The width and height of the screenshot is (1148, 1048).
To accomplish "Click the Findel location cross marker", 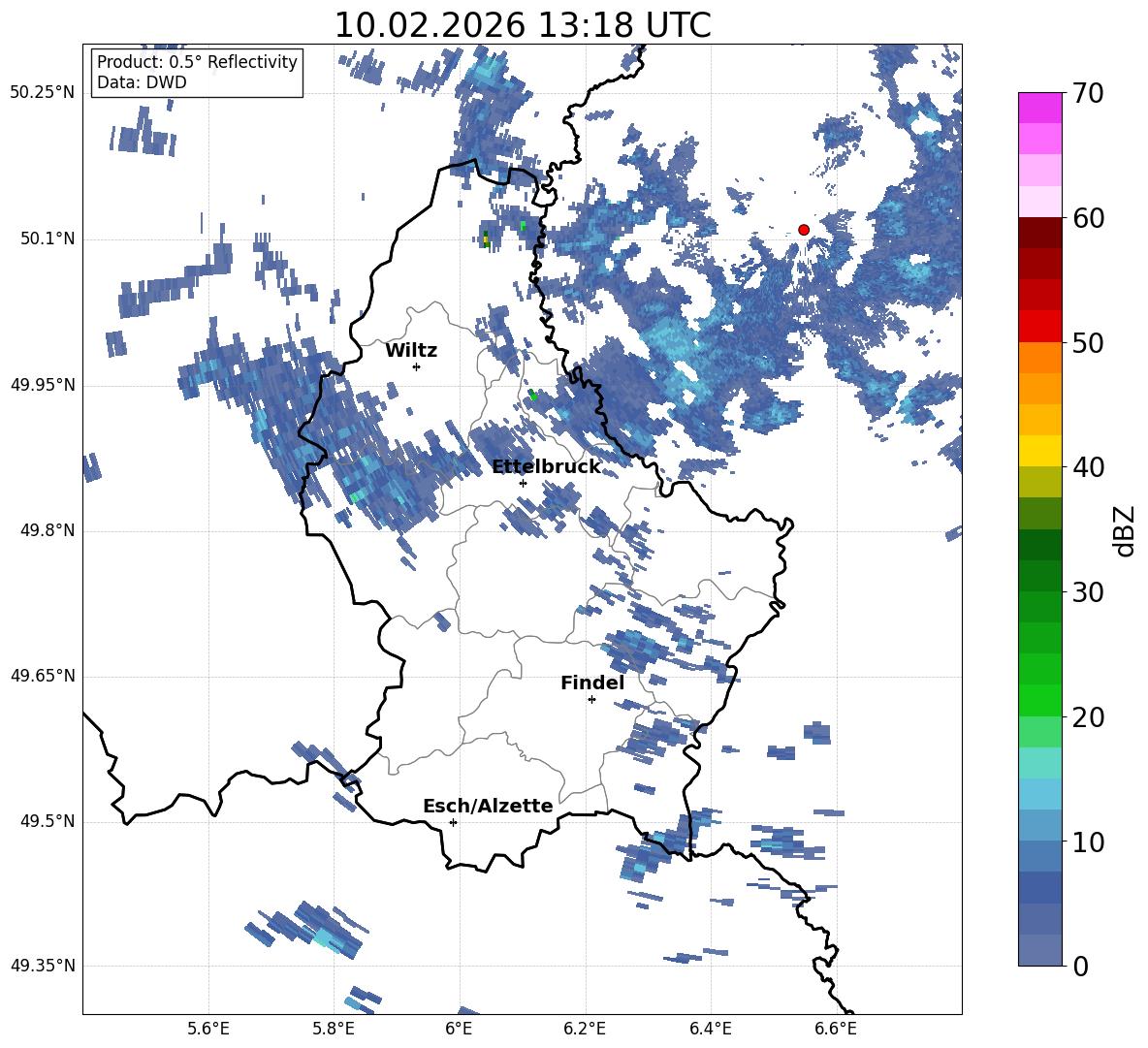I will (x=591, y=700).
